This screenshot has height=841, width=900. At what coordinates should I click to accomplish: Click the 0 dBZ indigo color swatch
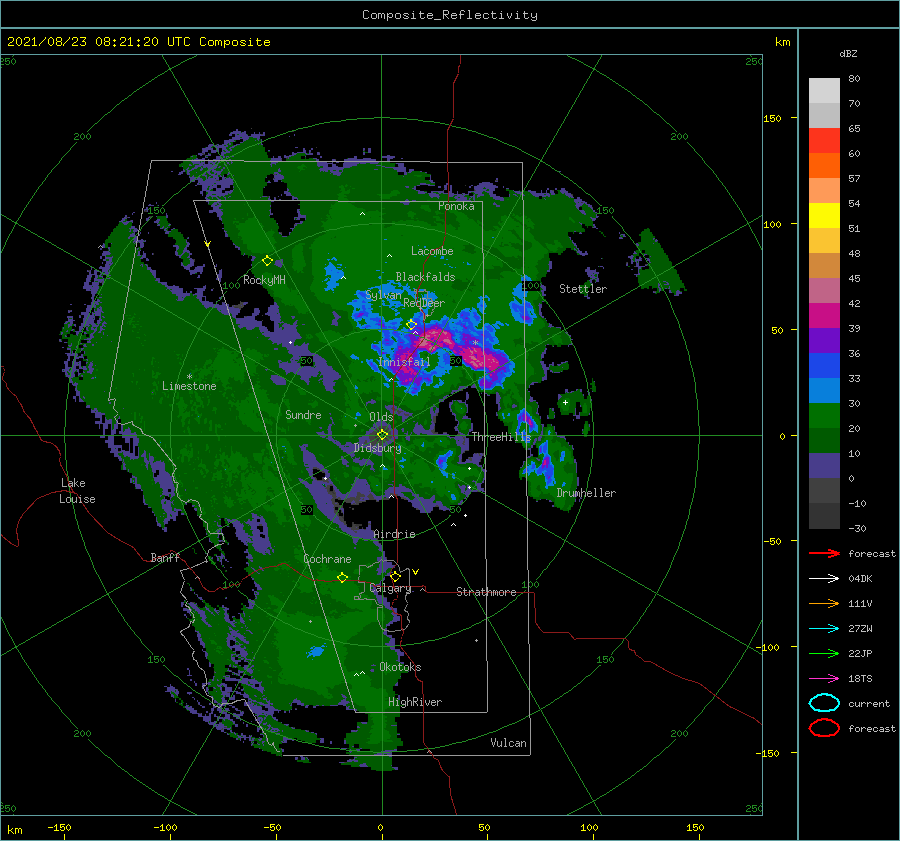click(x=824, y=466)
